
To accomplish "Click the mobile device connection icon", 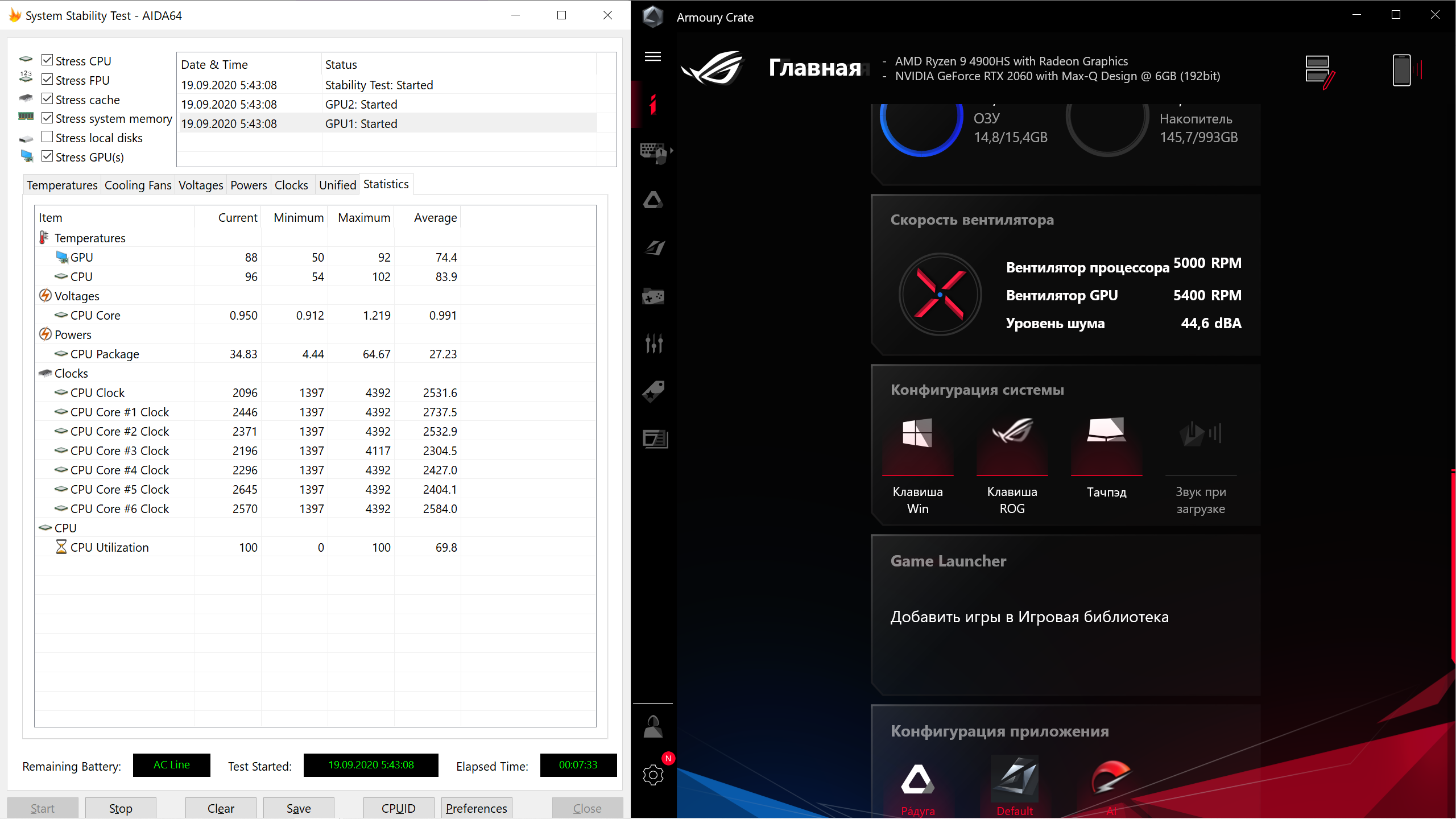I will click(x=1402, y=70).
